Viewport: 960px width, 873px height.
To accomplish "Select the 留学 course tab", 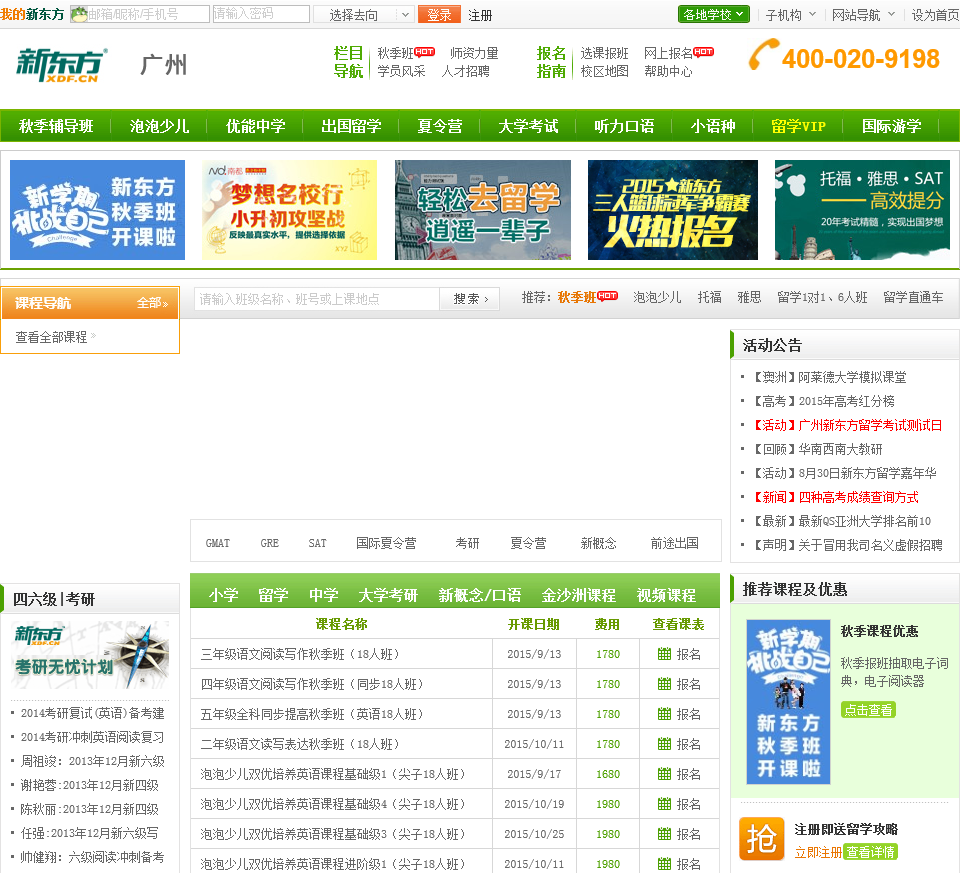I will tap(273, 594).
